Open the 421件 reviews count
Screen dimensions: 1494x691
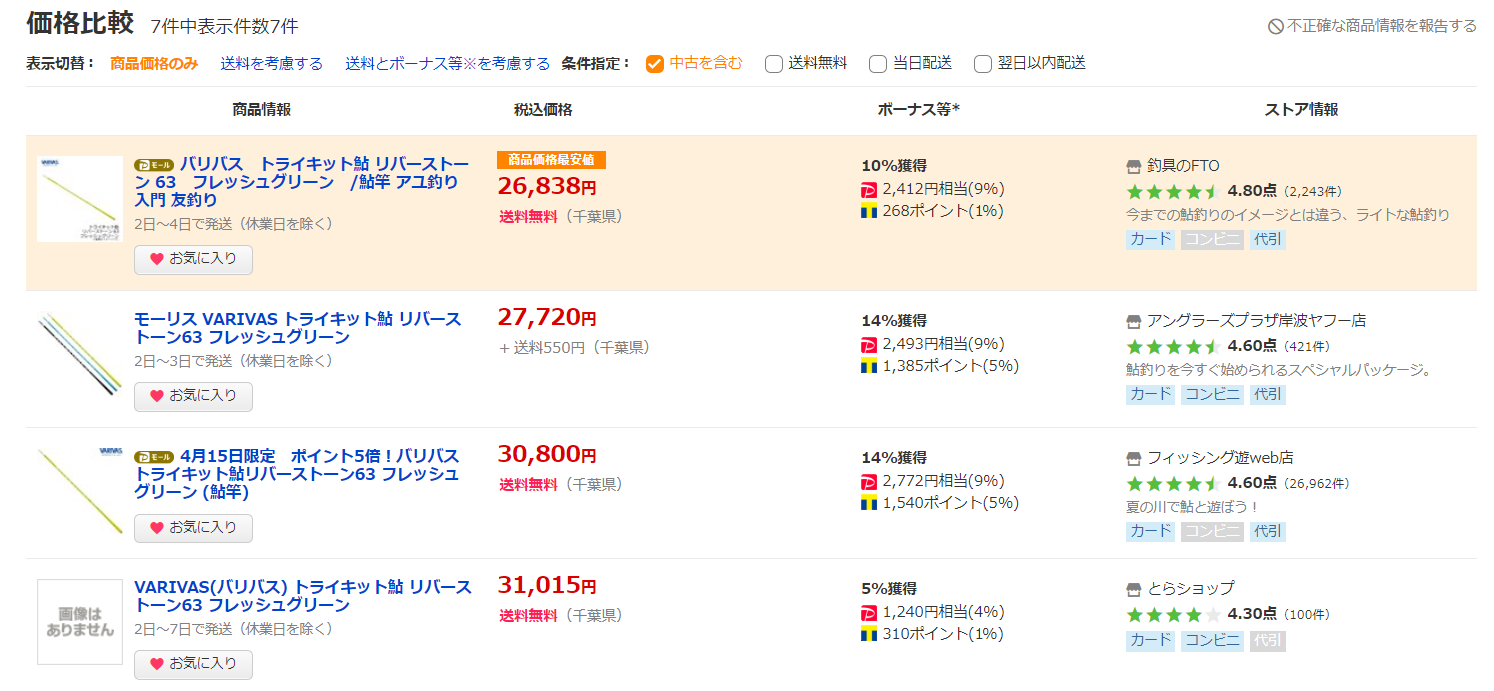tap(1308, 347)
